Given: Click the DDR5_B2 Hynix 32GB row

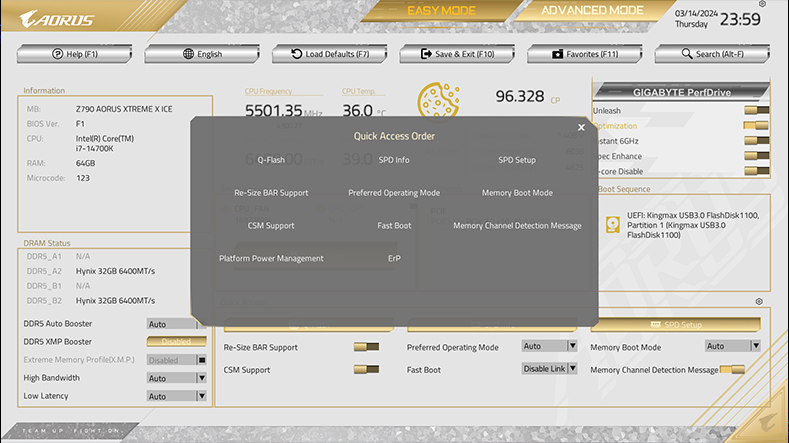Looking at the screenshot, I should pyautogui.click(x=91, y=301).
